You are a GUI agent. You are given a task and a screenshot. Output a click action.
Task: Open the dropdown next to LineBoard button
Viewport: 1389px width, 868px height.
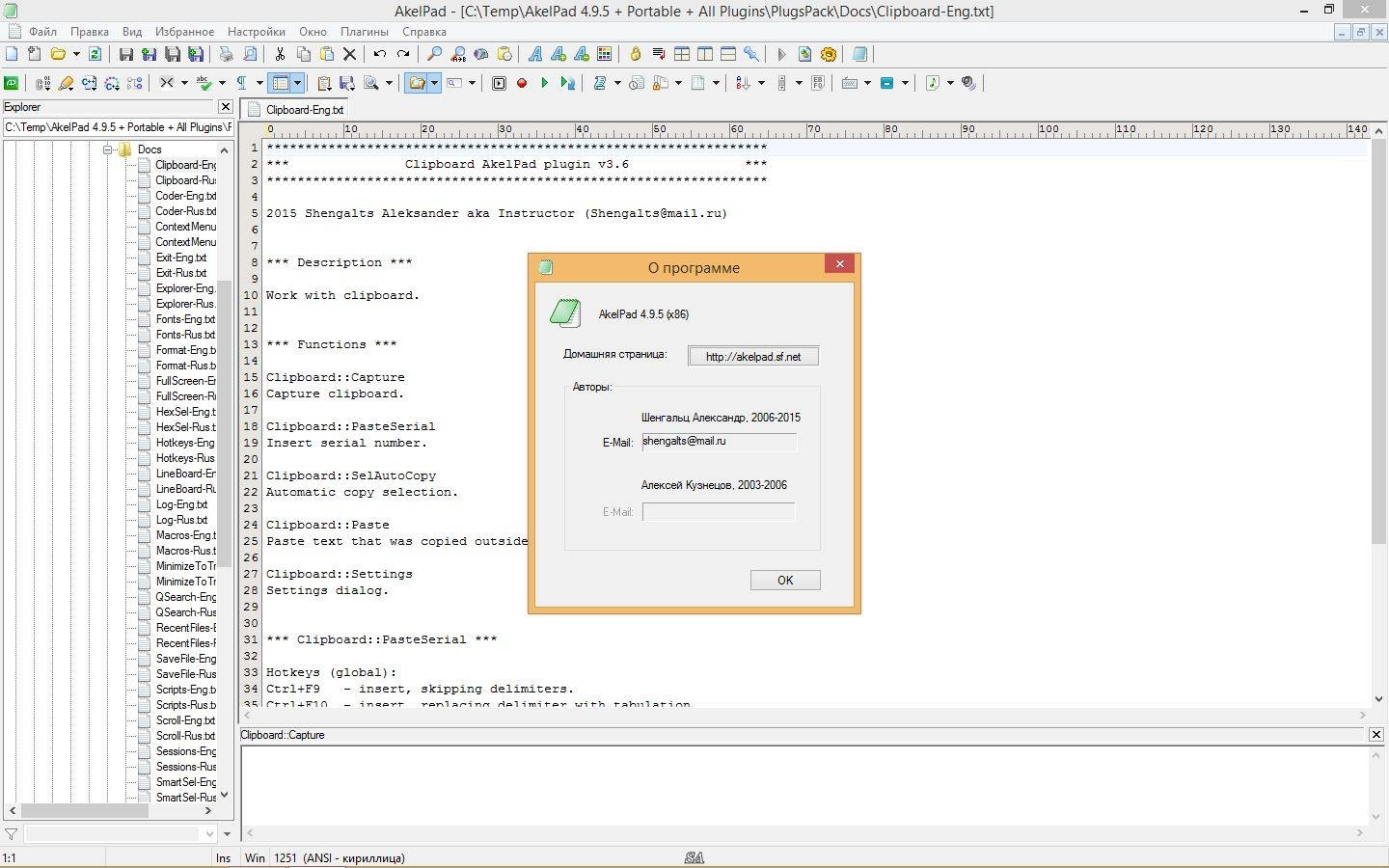click(x=298, y=83)
